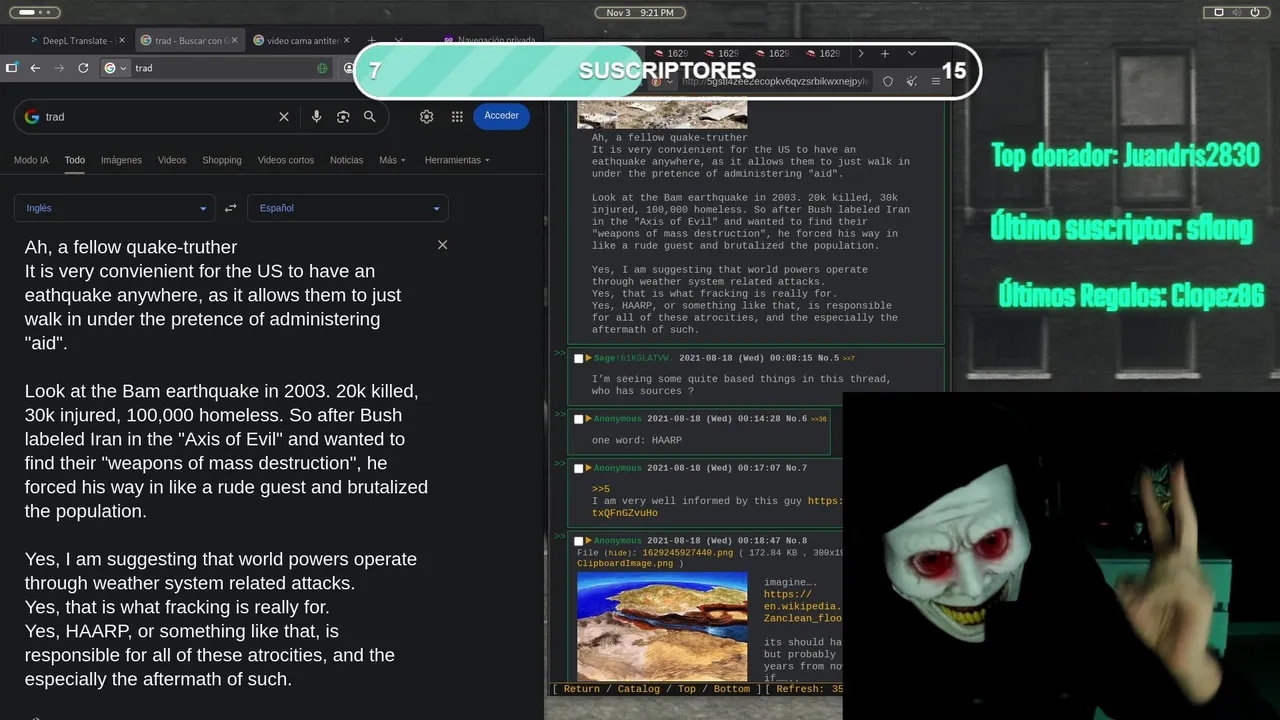Open the target language Español dropdown
Viewport: 1280px width, 720px height.
coord(348,208)
